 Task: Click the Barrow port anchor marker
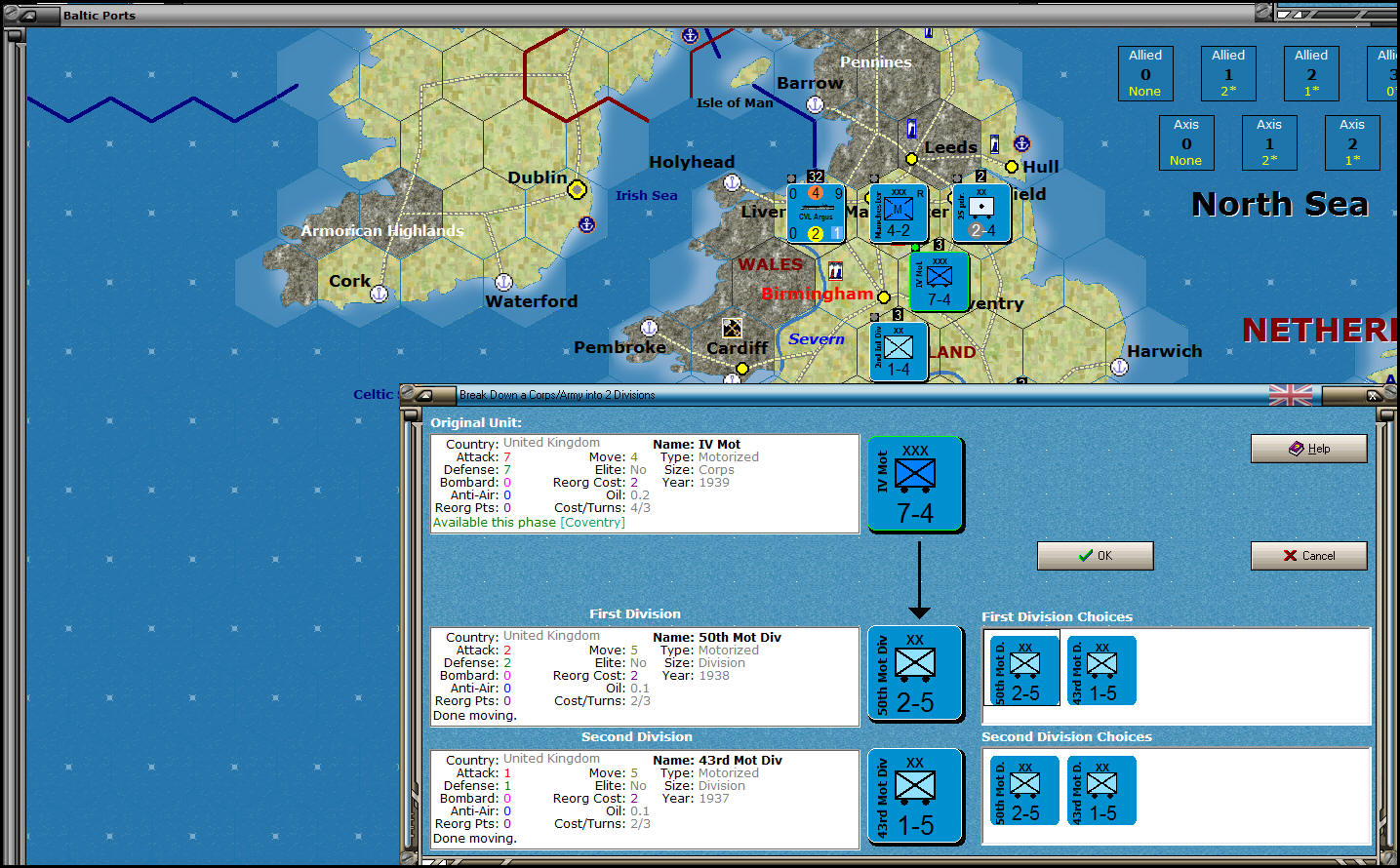pos(815,104)
